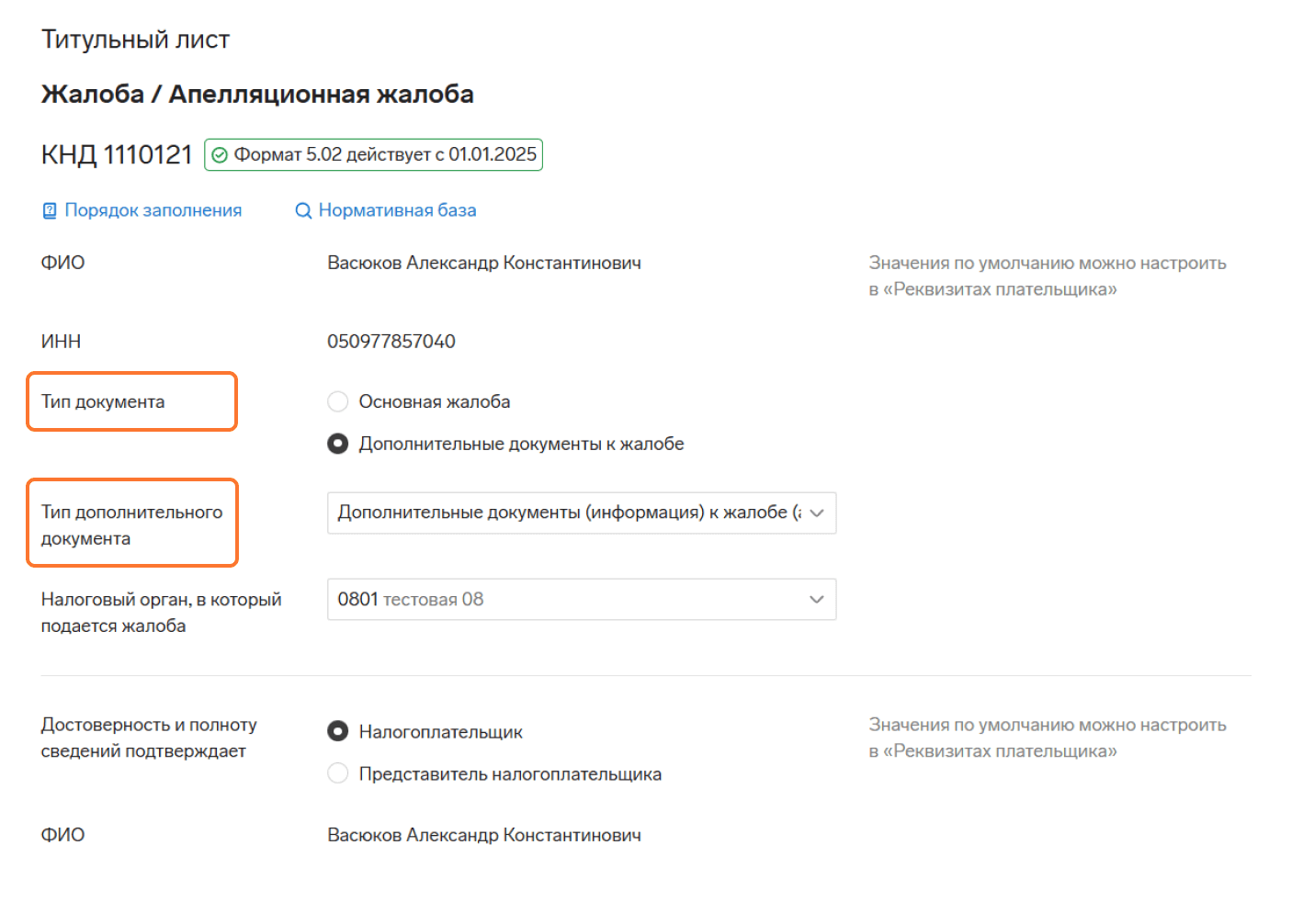Click the green checkmark icon in the Формат 5.02 badge

pyautogui.click(x=220, y=155)
